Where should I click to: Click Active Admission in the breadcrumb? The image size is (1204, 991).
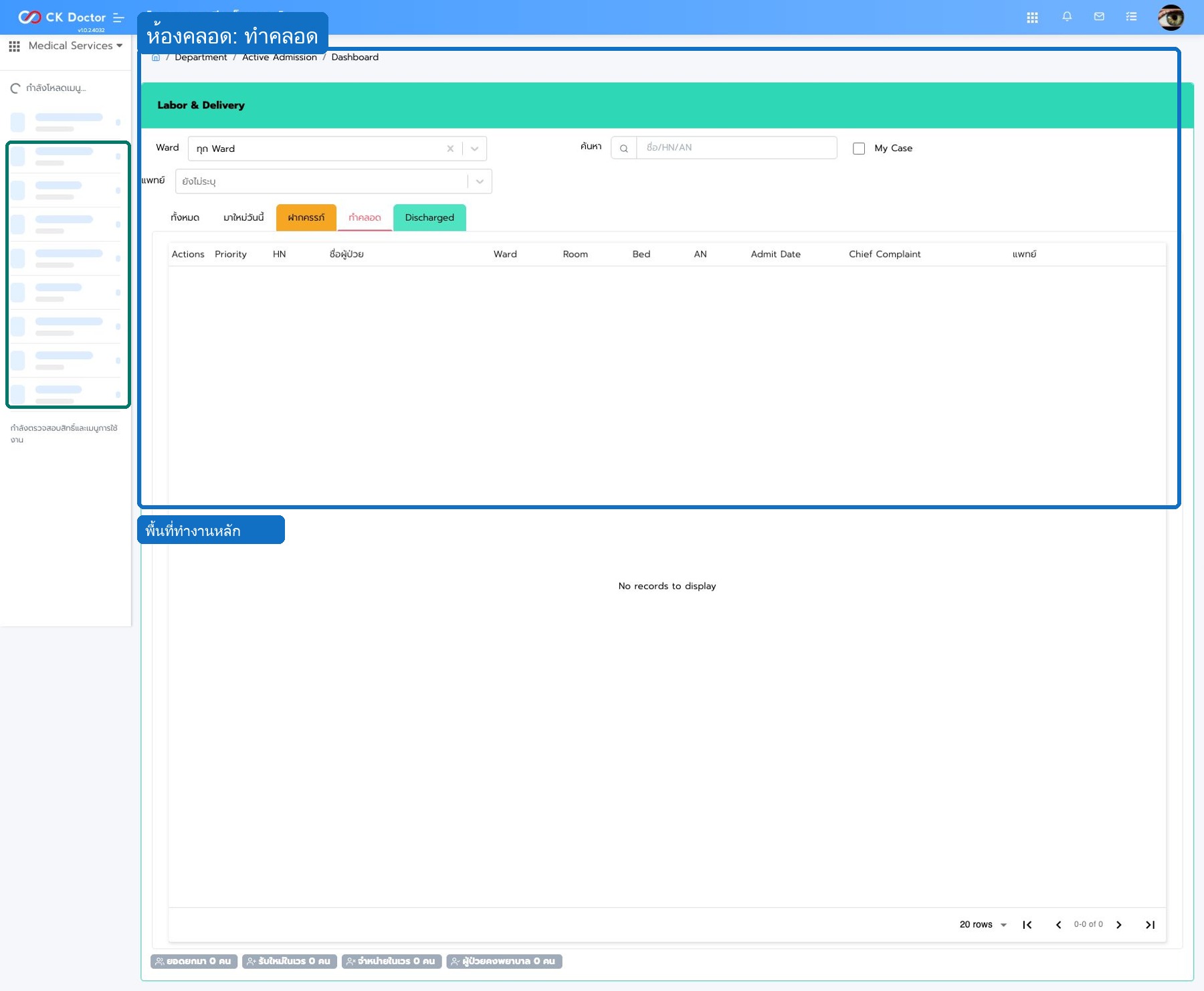coord(280,58)
